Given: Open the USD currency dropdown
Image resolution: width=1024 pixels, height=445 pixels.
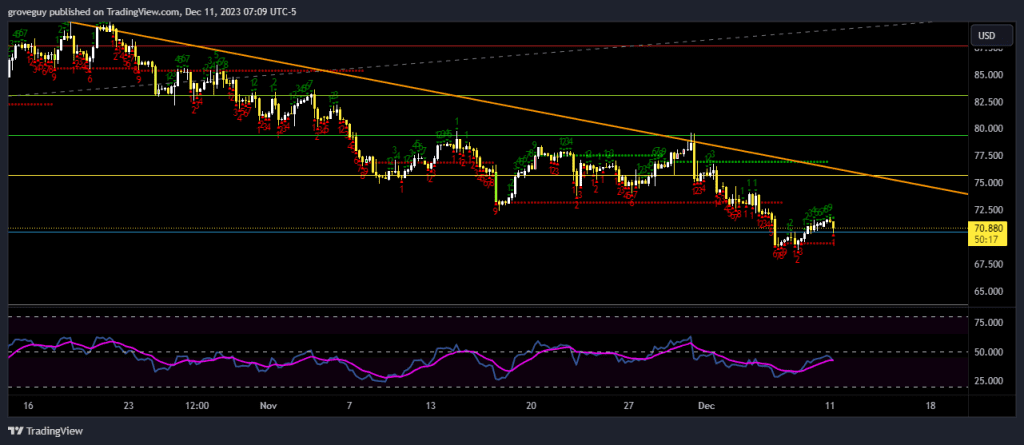Looking at the screenshot, I should (986, 36).
